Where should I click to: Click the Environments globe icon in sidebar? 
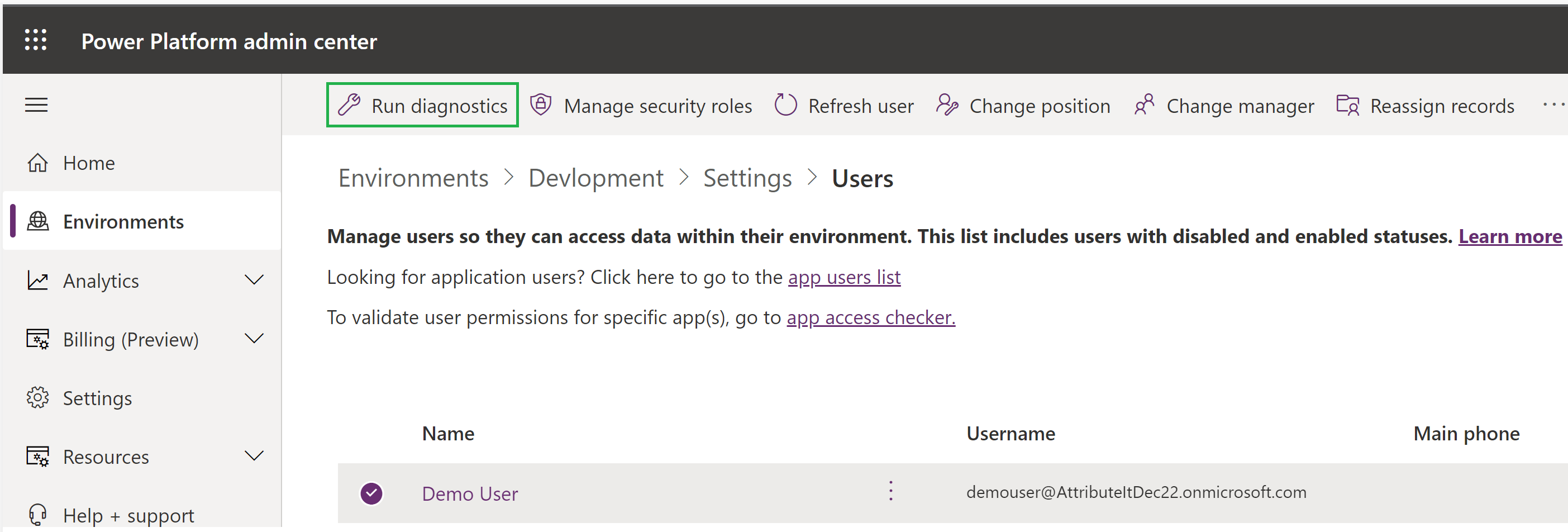pos(38,221)
